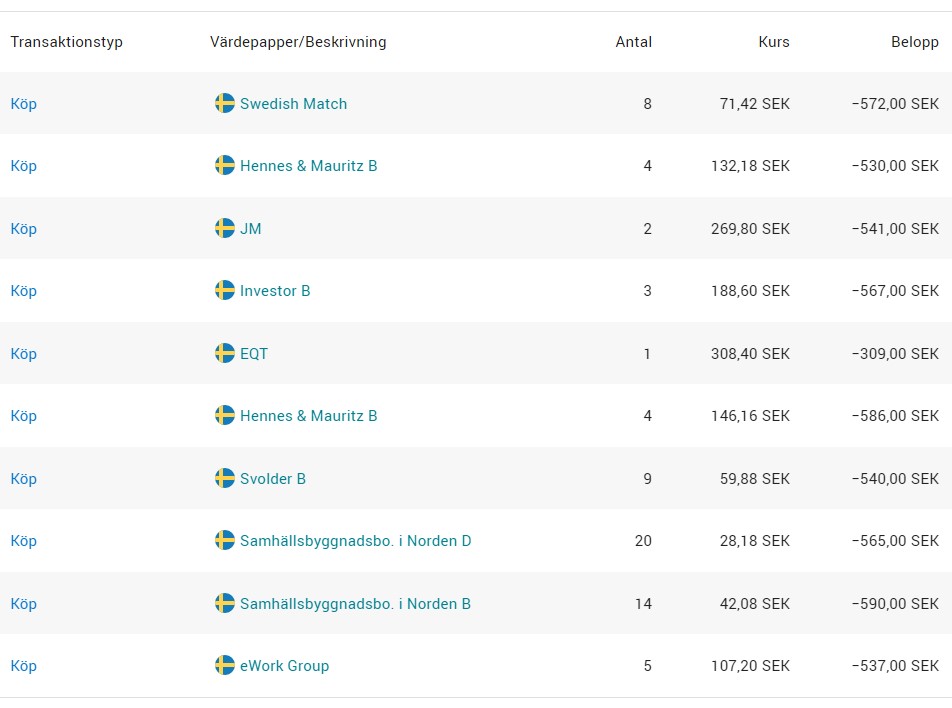This screenshot has width=952, height=708.
Task: Select the amount cell −572,00 SEK
Action: point(895,104)
